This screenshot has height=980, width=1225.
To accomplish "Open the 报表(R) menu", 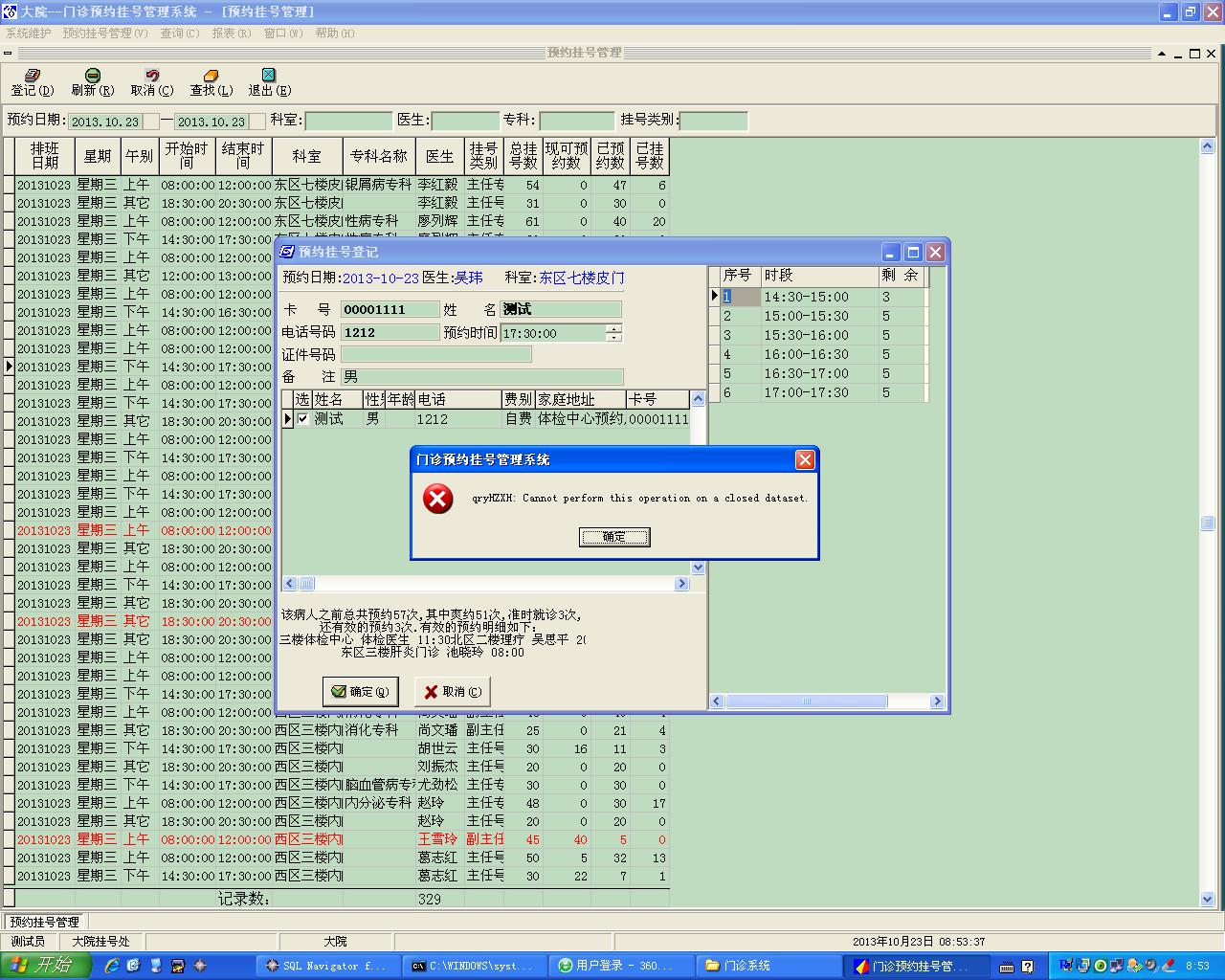I will [x=231, y=33].
